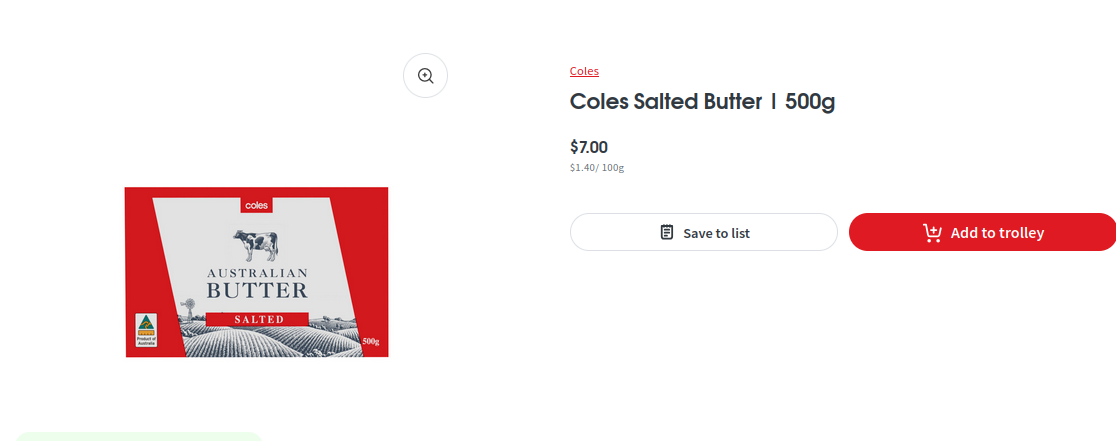Click the trolley plus icon
This screenshot has width=1116, height=441.
click(x=932, y=233)
